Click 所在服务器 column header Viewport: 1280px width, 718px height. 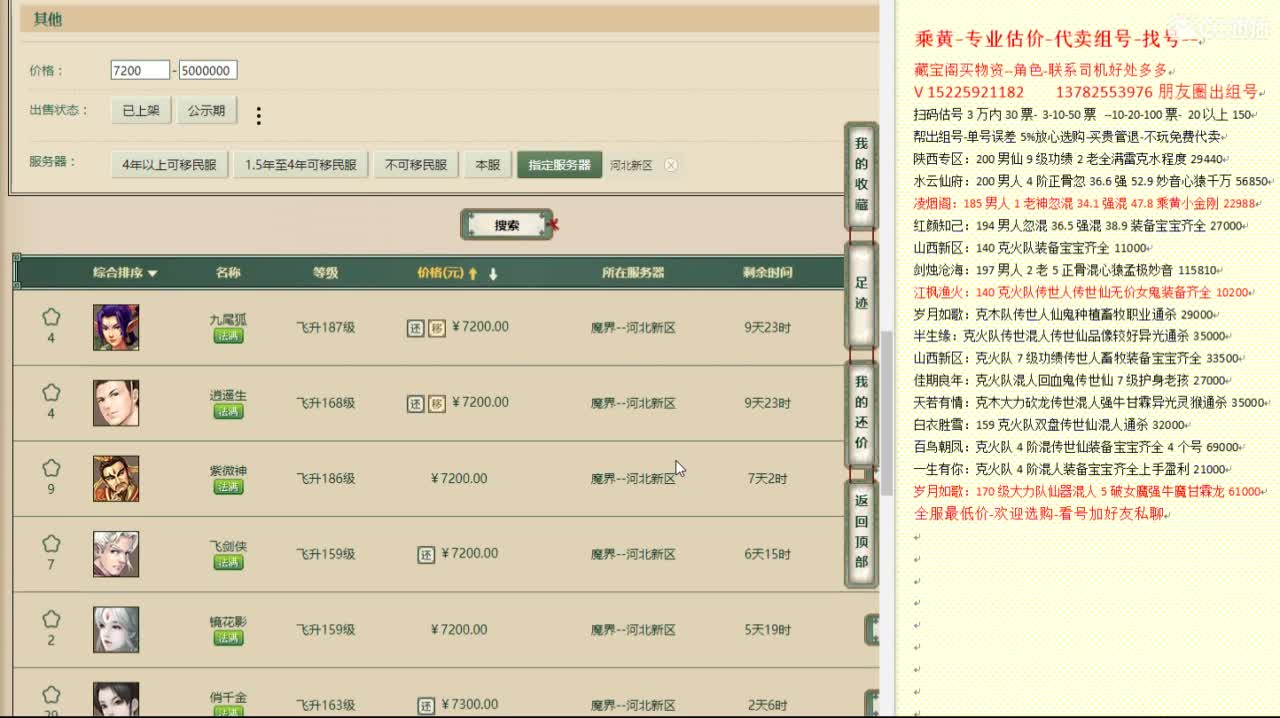coord(633,273)
